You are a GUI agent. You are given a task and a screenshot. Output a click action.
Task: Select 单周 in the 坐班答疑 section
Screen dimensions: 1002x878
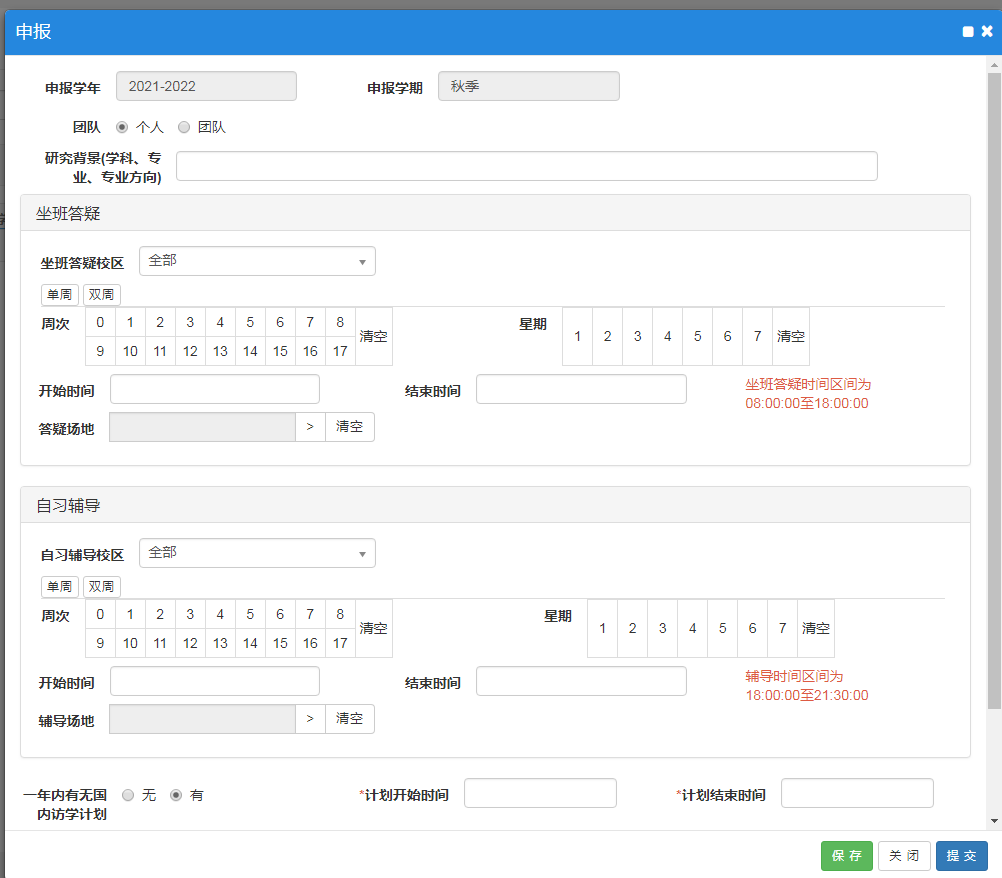point(58,295)
